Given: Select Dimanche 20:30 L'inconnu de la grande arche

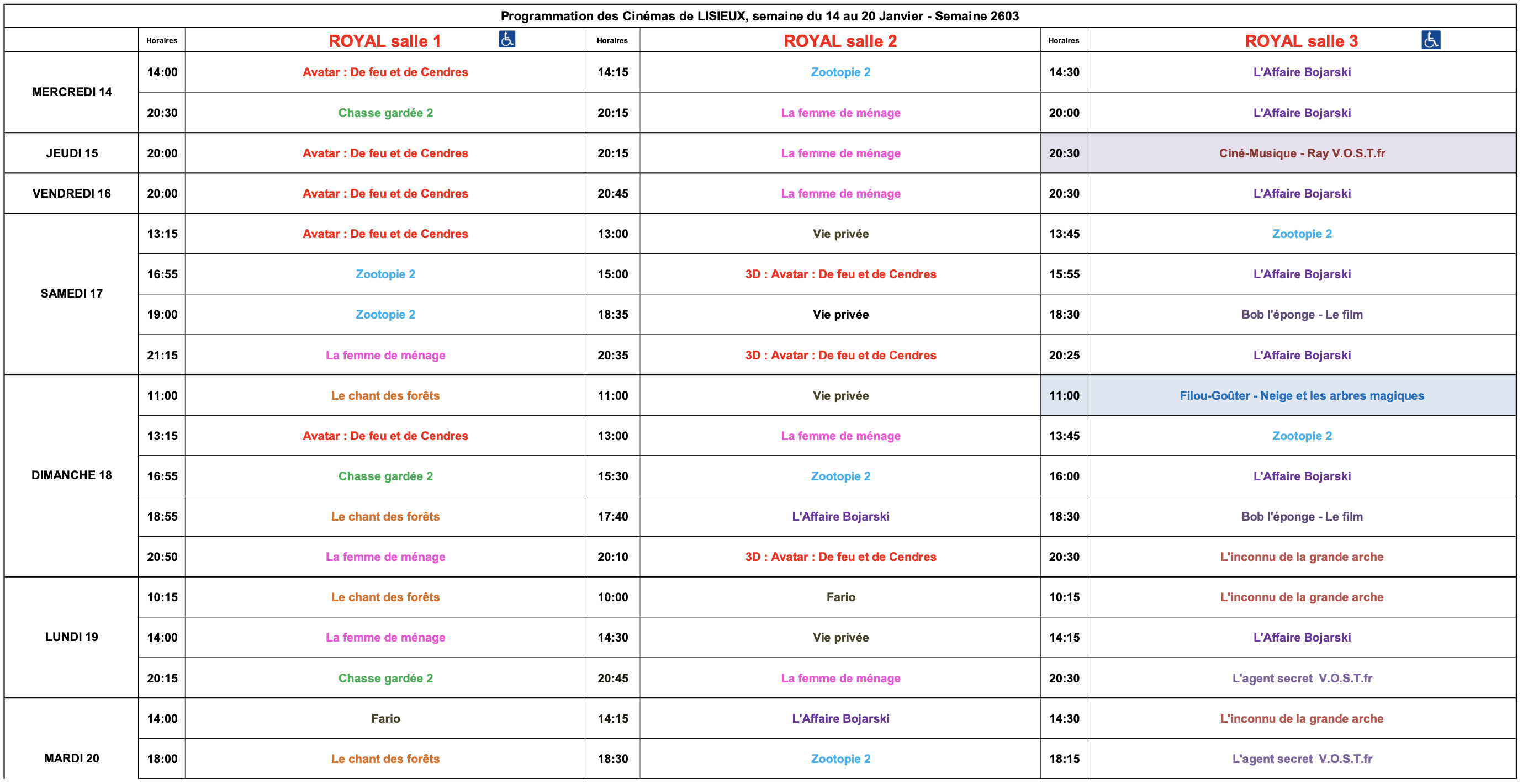Looking at the screenshot, I should [x=1302, y=557].
